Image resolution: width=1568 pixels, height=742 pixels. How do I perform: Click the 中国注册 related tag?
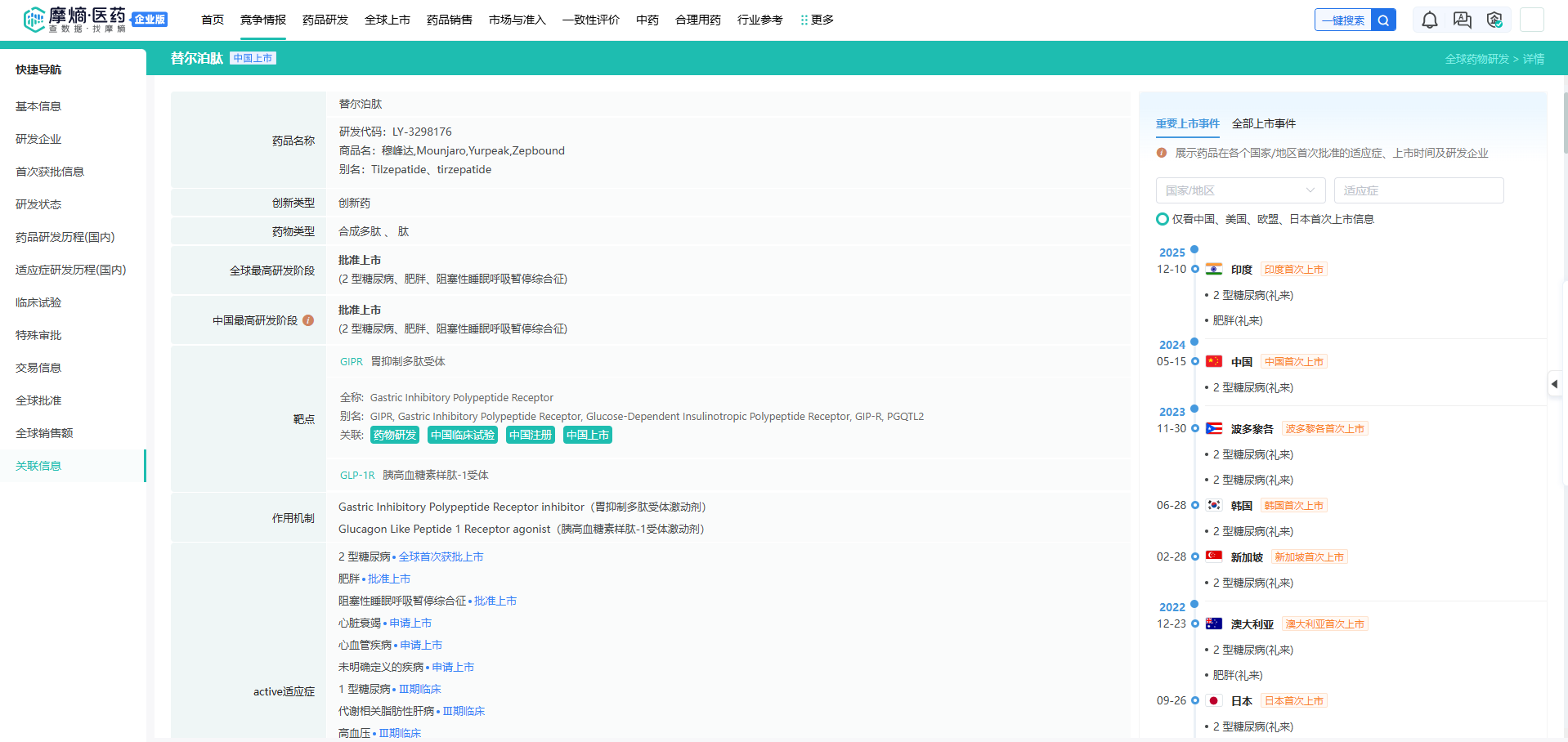[531, 435]
